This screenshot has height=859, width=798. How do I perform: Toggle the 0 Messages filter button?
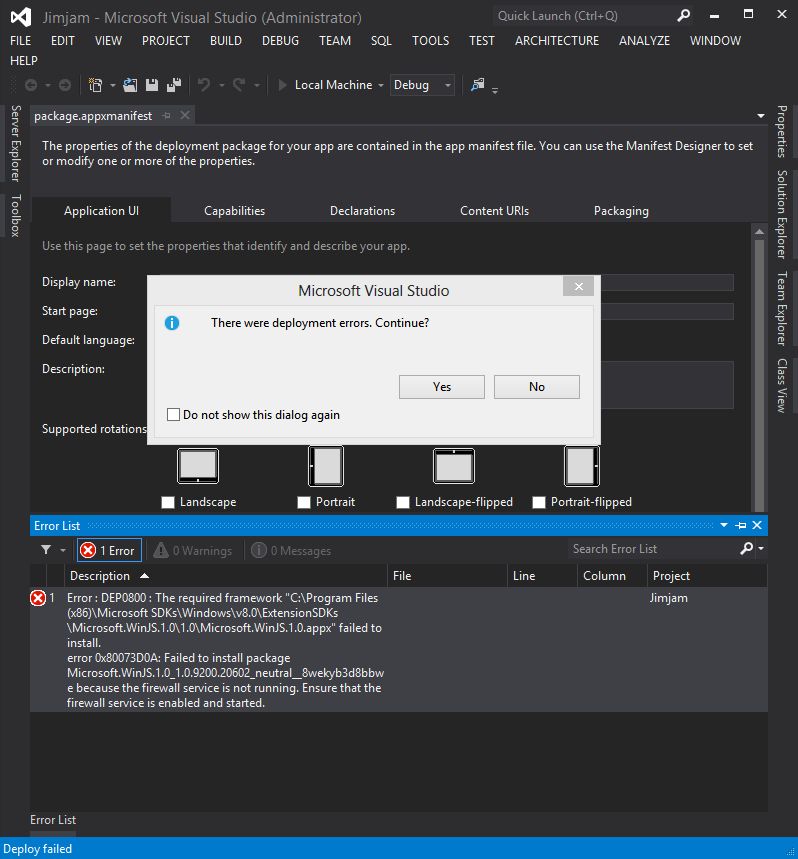pos(291,550)
